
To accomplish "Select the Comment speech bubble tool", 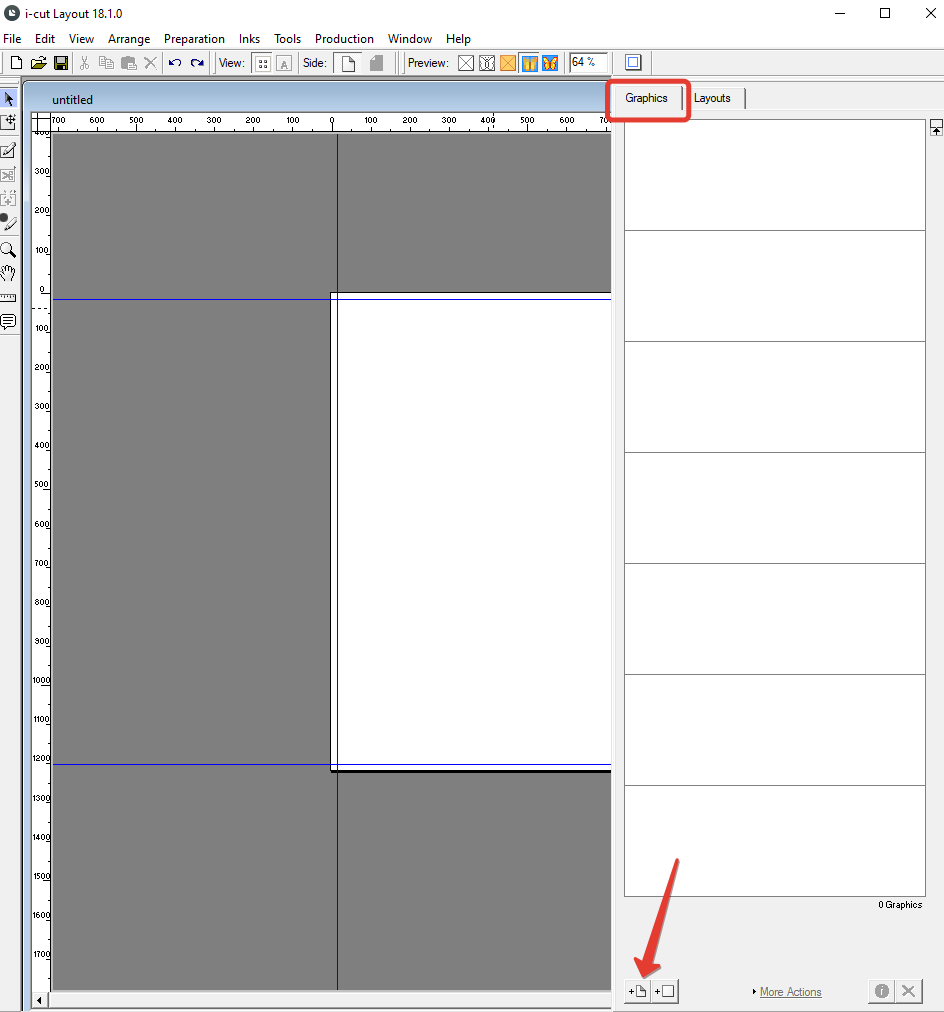I will click(9, 321).
